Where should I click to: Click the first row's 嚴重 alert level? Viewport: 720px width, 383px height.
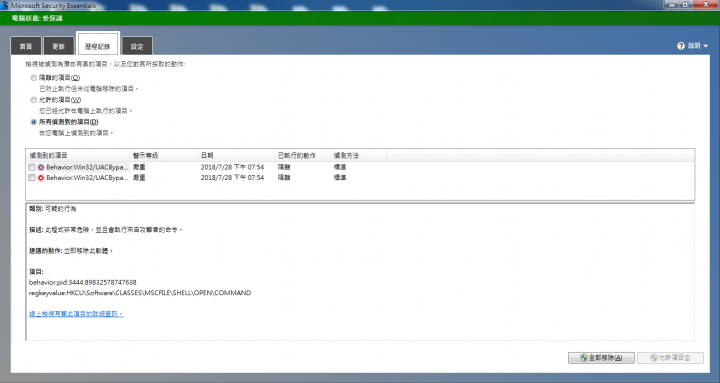tap(139, 167)
